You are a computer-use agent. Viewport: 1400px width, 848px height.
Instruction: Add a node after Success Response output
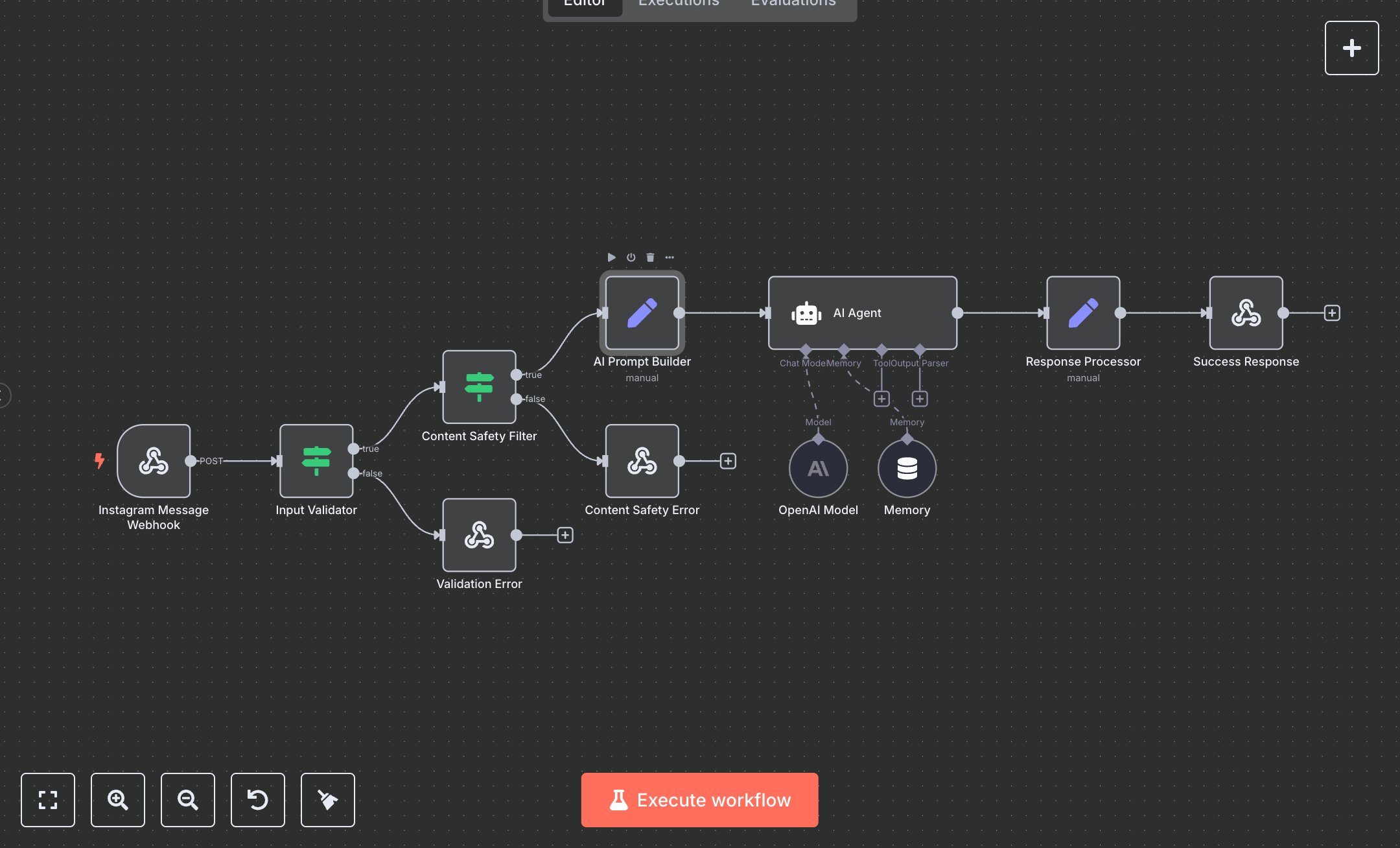click(1332, 313)
